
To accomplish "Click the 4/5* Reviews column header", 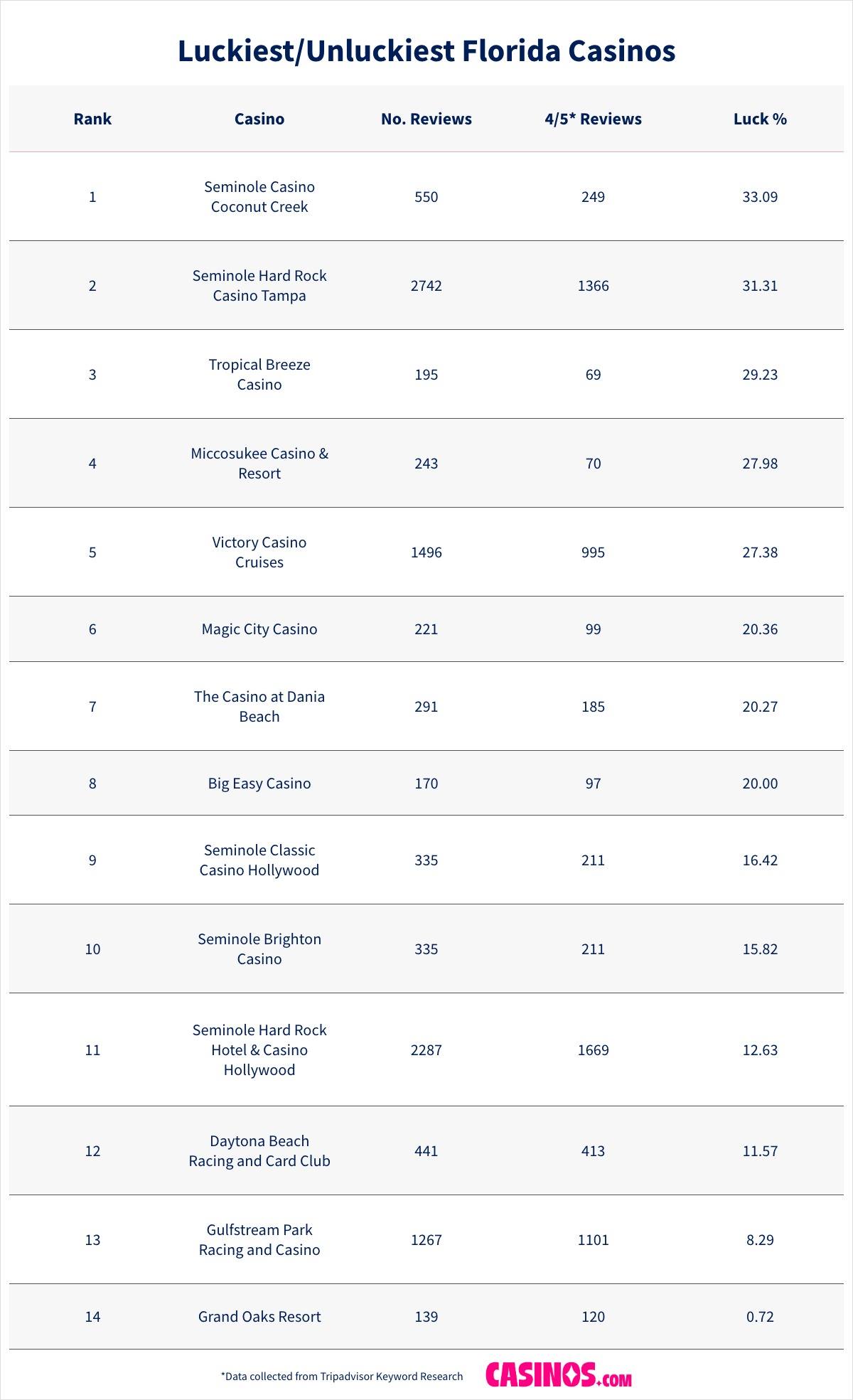I will [593, 119].
